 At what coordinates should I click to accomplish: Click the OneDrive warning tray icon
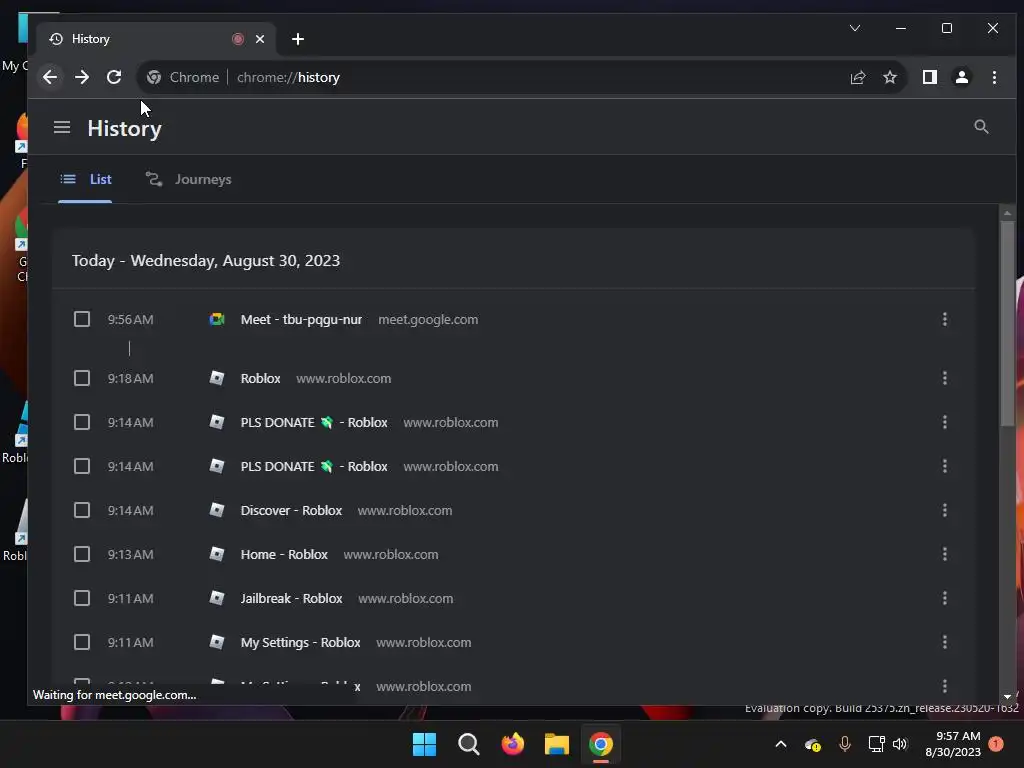coord(812,744)
